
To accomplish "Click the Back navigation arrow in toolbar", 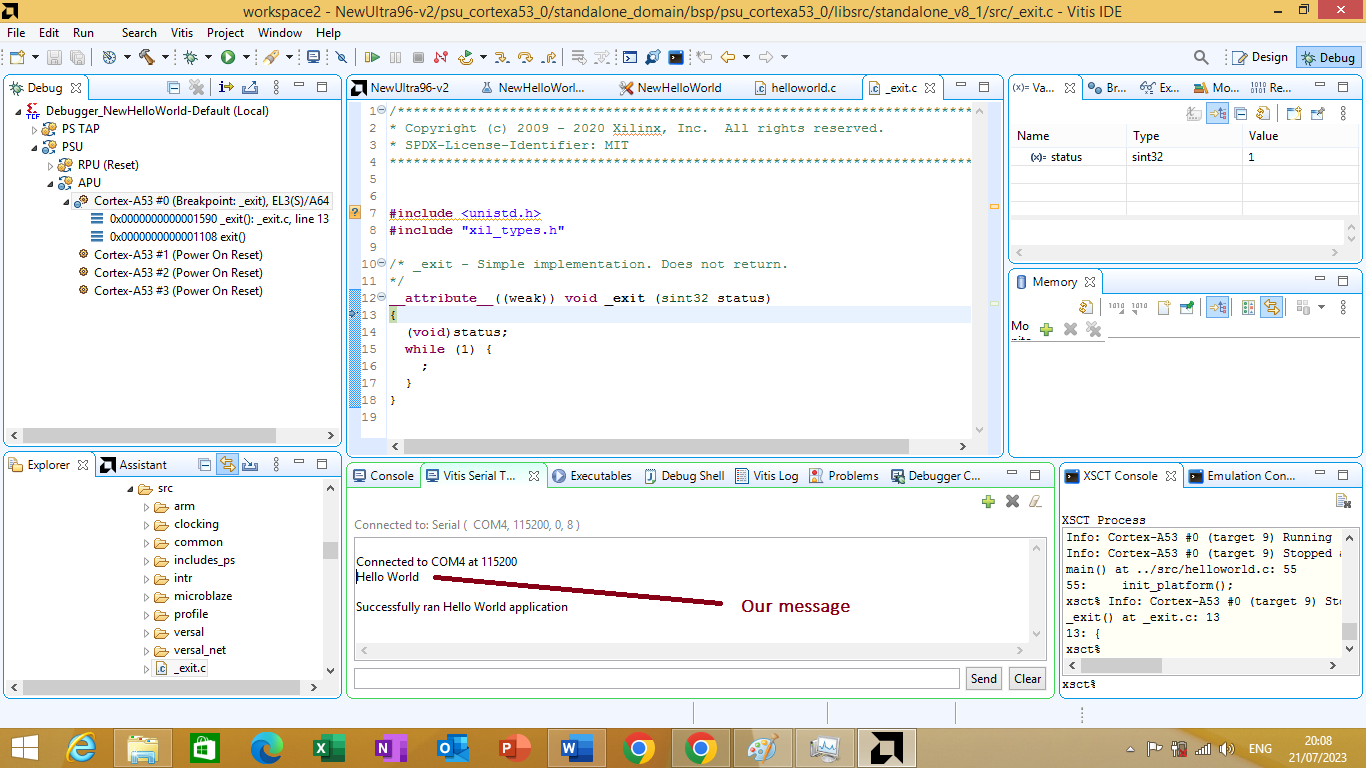I will click(x=728, y=57).
